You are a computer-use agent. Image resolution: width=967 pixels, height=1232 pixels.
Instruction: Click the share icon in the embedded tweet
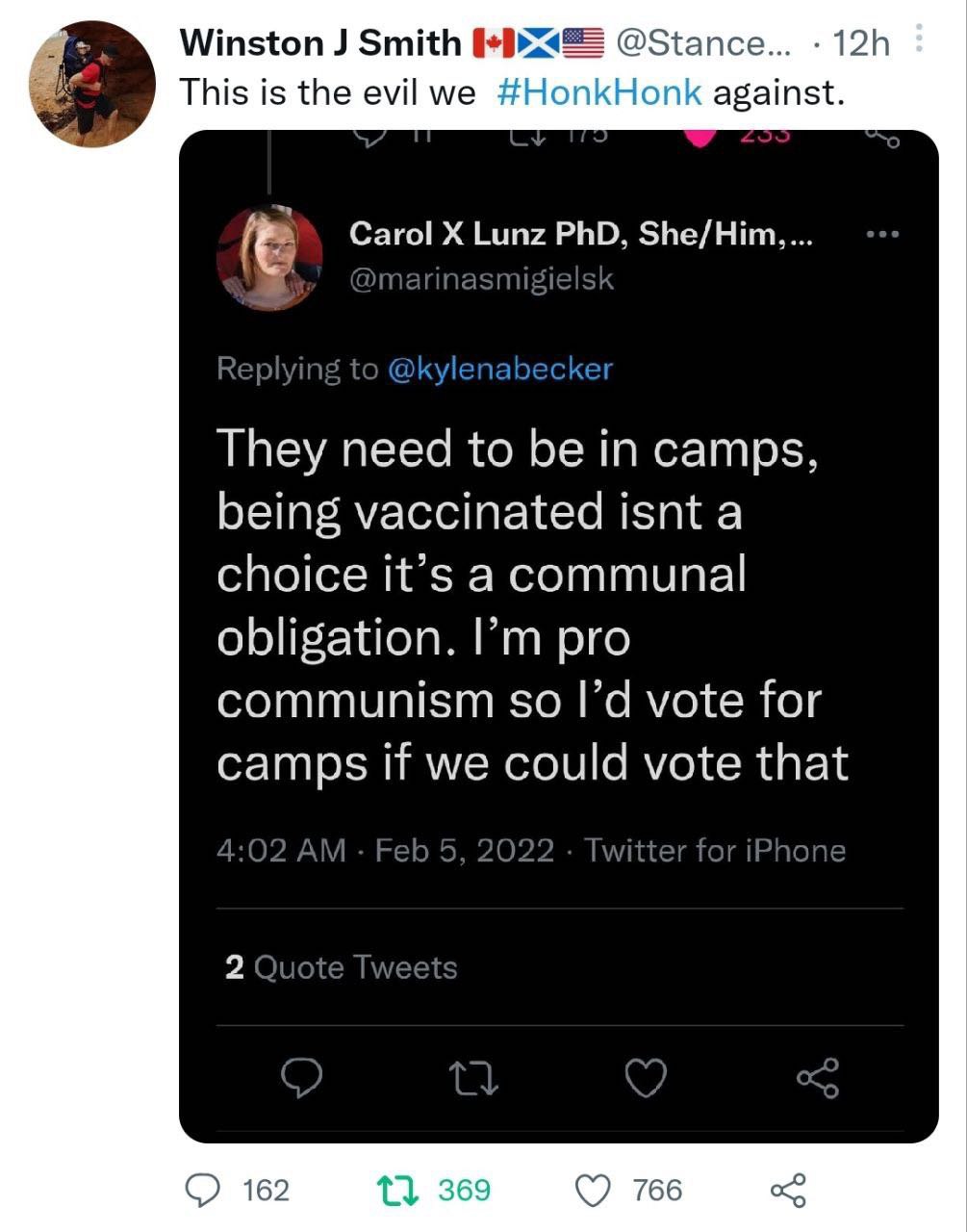[819, 1078]
